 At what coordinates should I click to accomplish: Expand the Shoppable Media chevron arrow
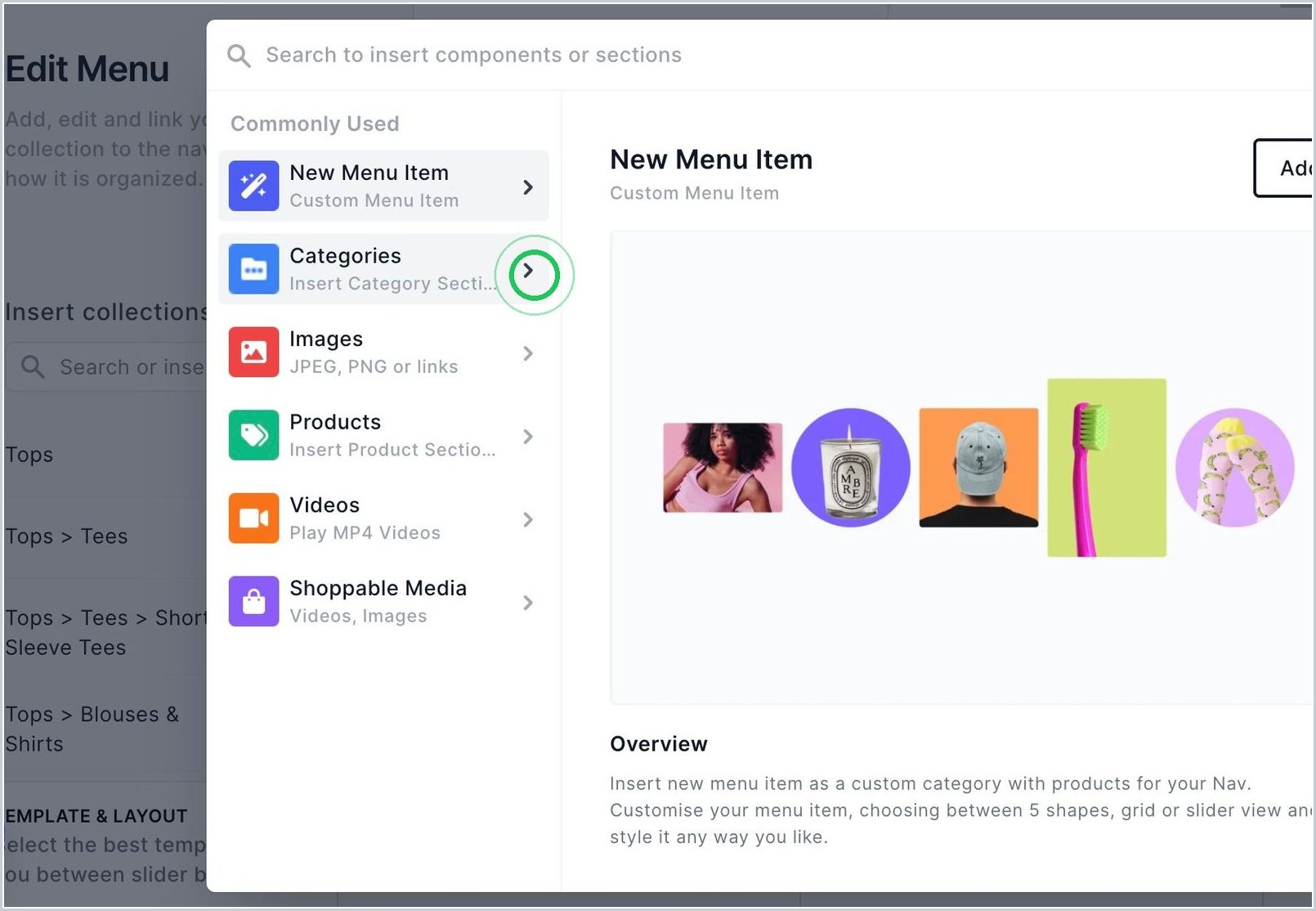528,603
